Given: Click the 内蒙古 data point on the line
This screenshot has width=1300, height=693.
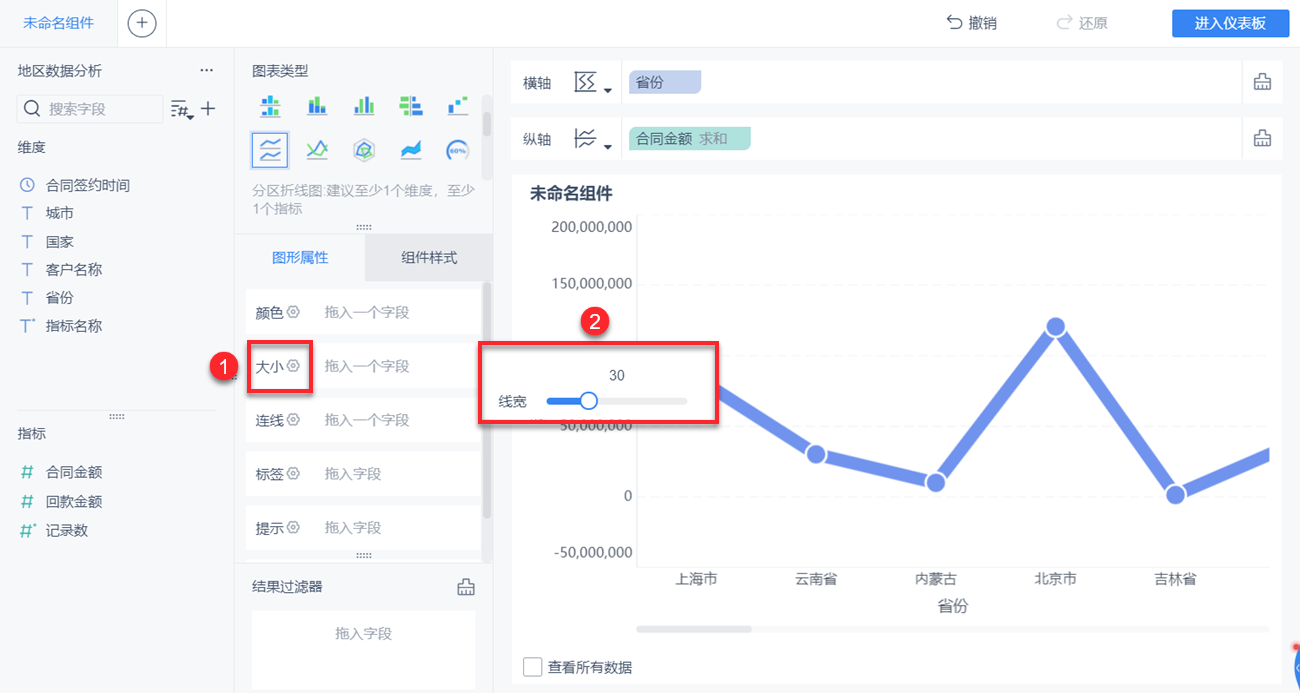Looking at the screenshot, I should coord(935,482).
